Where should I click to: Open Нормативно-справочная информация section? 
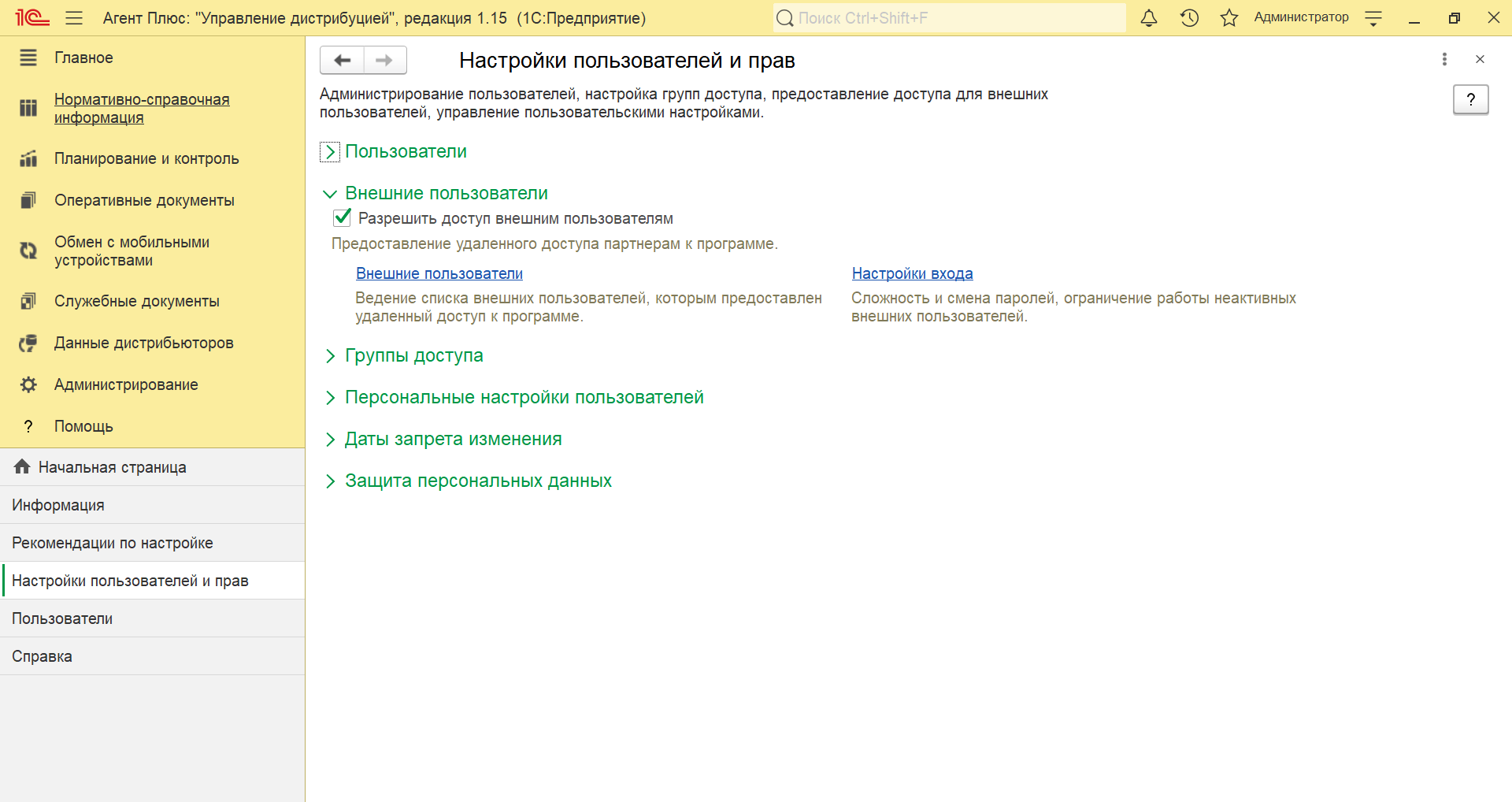[x=152, y=108]
